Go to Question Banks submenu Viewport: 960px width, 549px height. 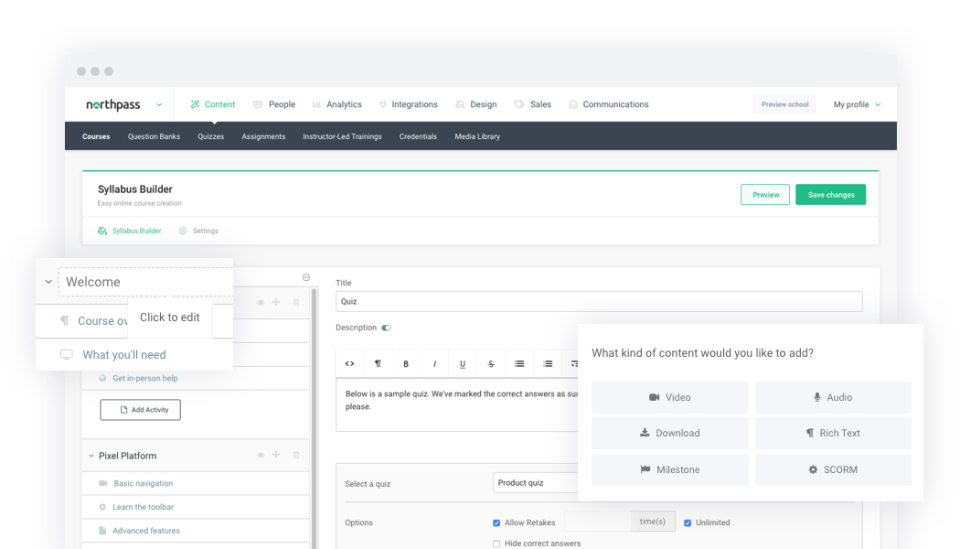pyautogui.click(x=154, y=136)
